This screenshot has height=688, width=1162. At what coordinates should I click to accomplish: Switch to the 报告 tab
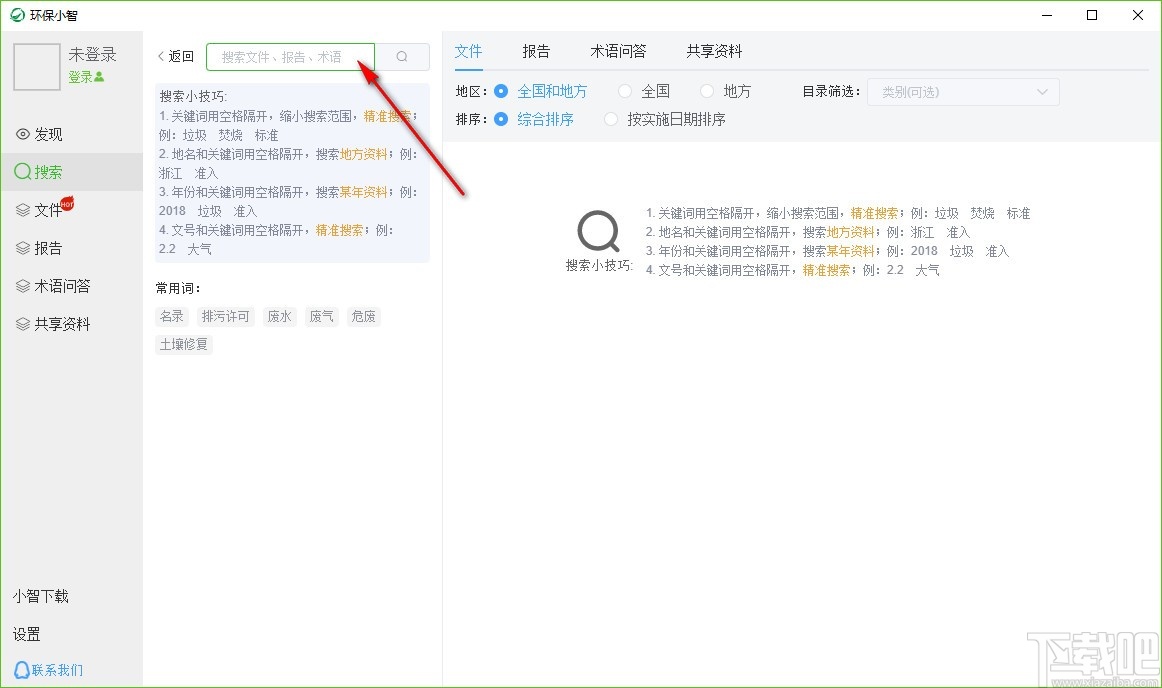click(536, 51)
